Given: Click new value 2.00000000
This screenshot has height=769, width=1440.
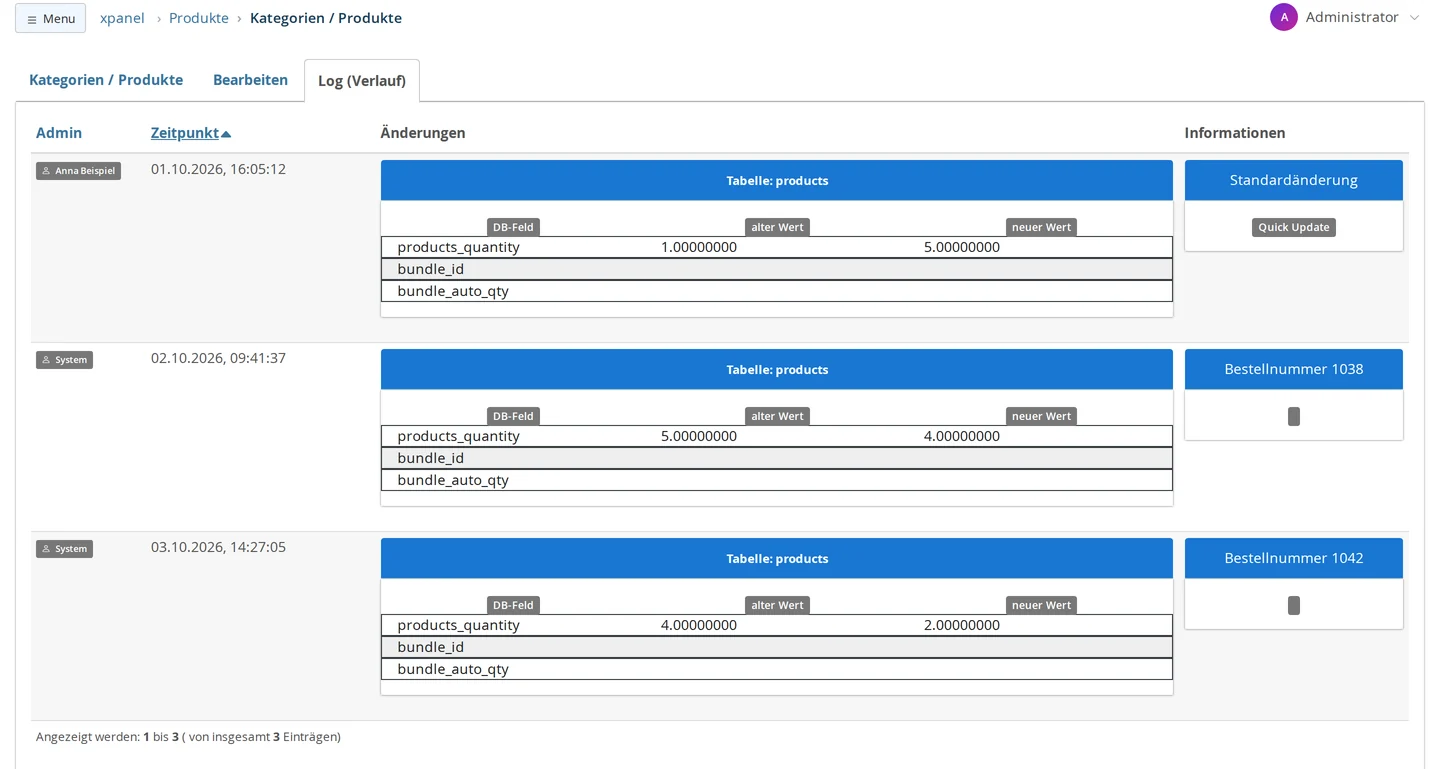Looking at the screenshot, I should point(962,625).
